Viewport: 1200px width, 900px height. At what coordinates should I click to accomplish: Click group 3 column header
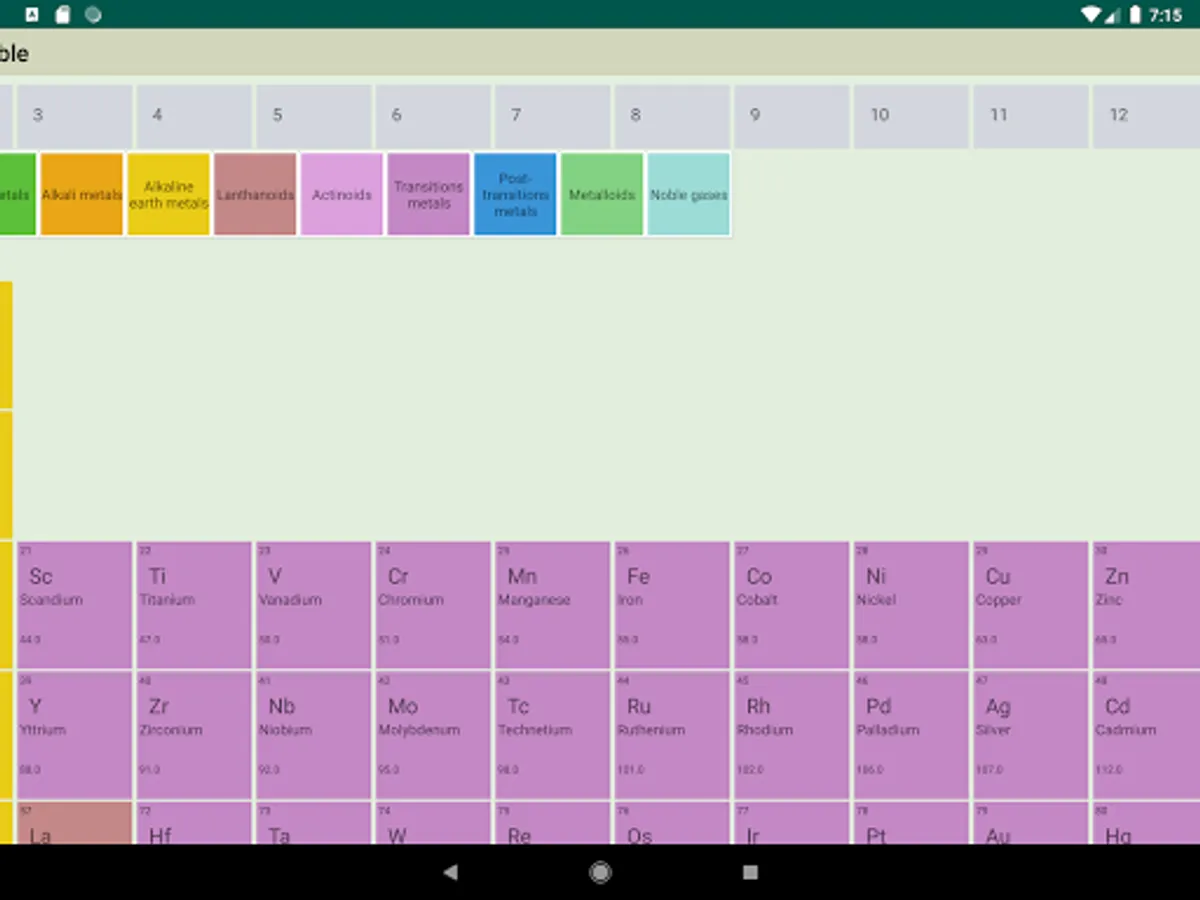point(75,116)
